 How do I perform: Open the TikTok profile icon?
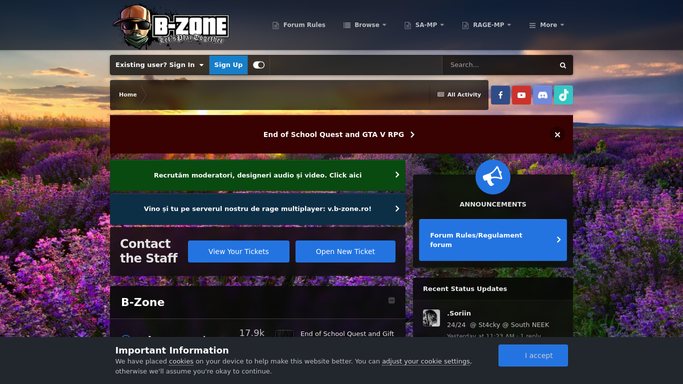click(563, 95)
